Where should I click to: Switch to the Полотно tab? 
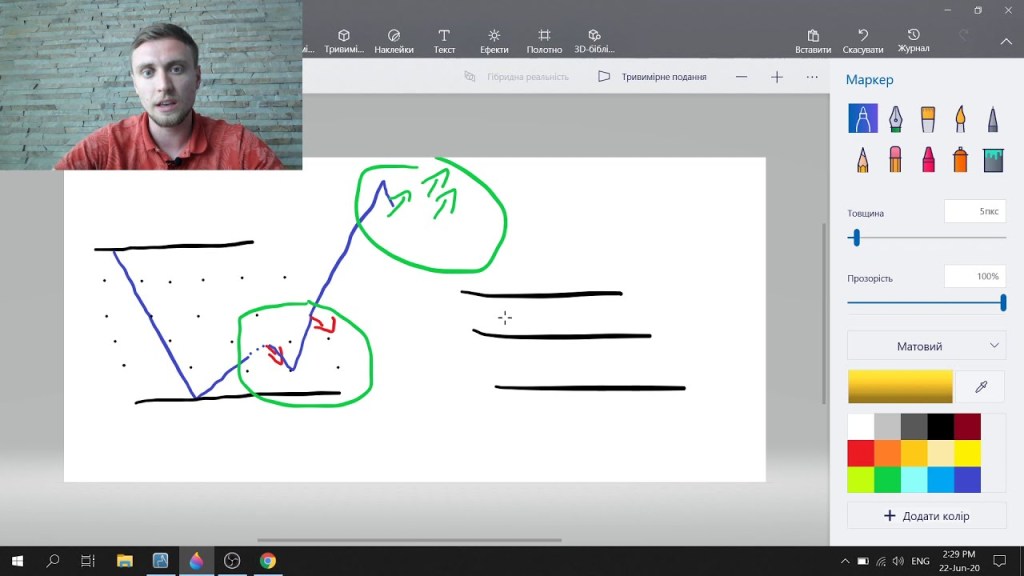click(x=544, y=41)
